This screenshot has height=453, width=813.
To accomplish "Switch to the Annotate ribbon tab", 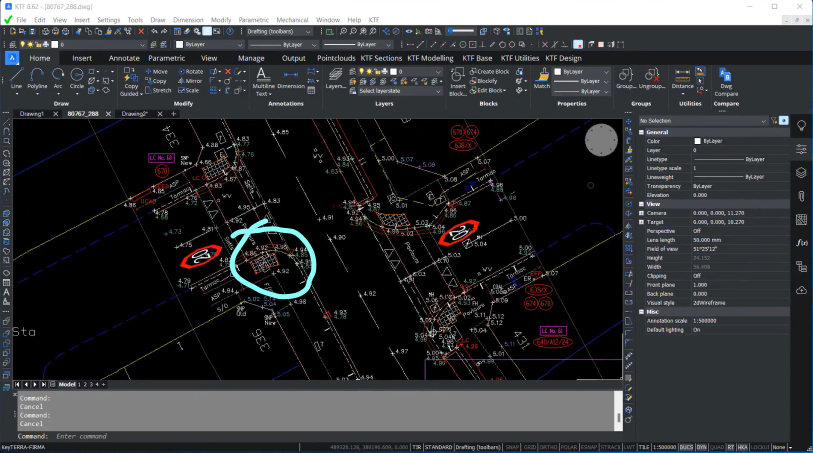I will 124,58.
